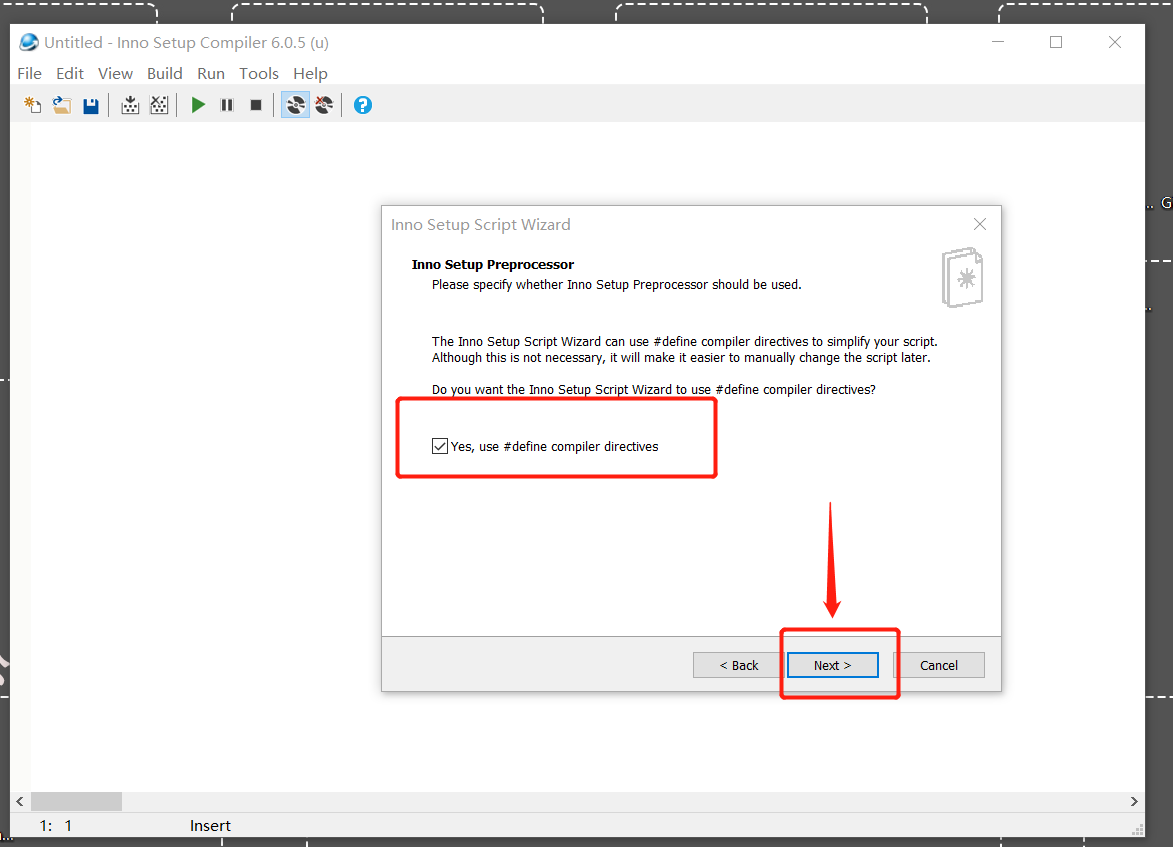Viewport: 1173px width, 847px height.
Task: Click the New script toolbar icon
Action: point(32,106)
